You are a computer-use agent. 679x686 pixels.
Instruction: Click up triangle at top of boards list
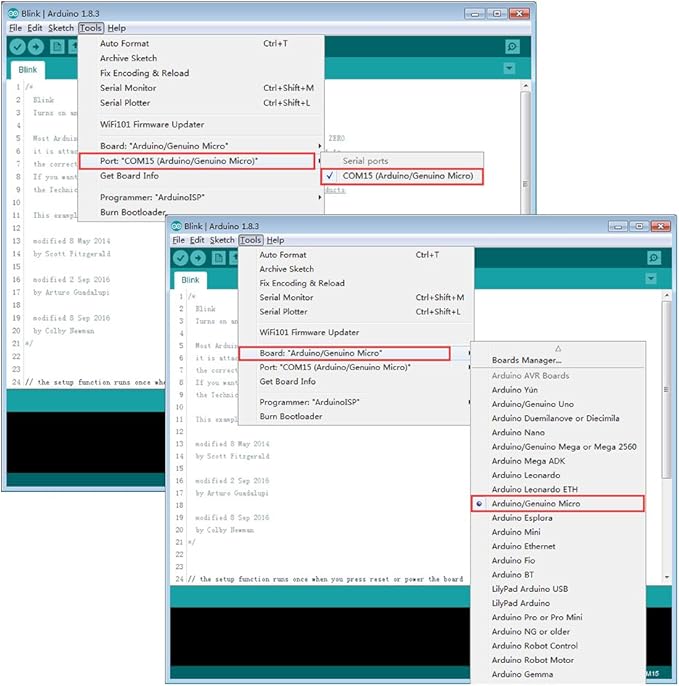coord(558,349)
